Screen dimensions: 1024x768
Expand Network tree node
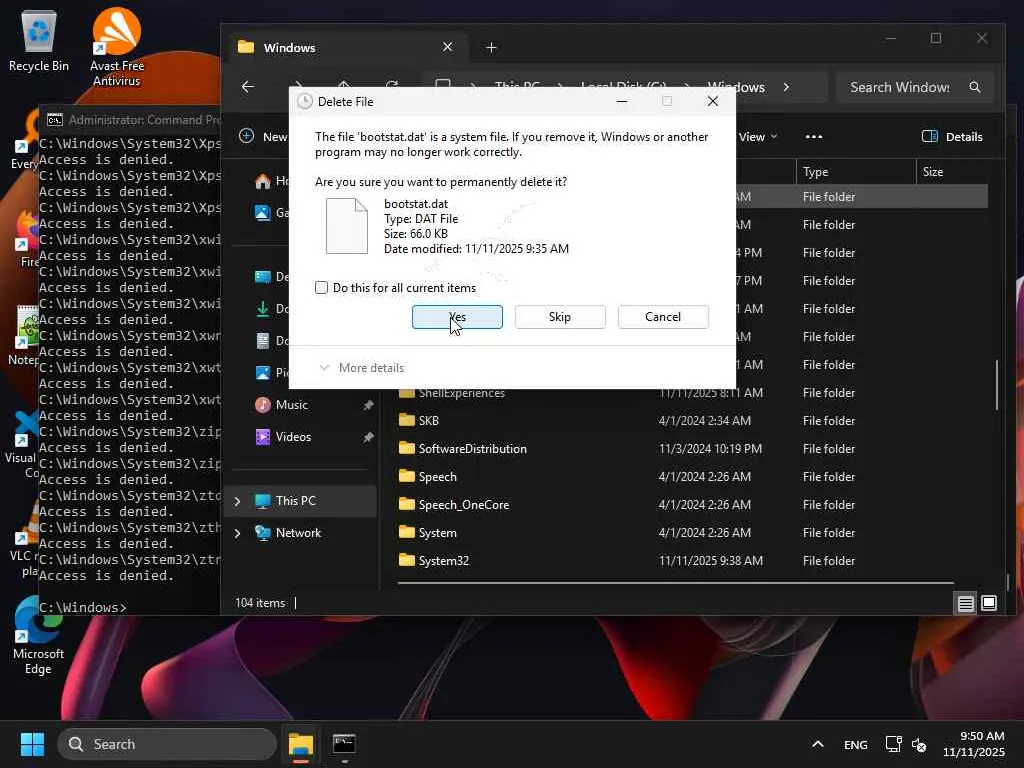[x=238, y=533]
